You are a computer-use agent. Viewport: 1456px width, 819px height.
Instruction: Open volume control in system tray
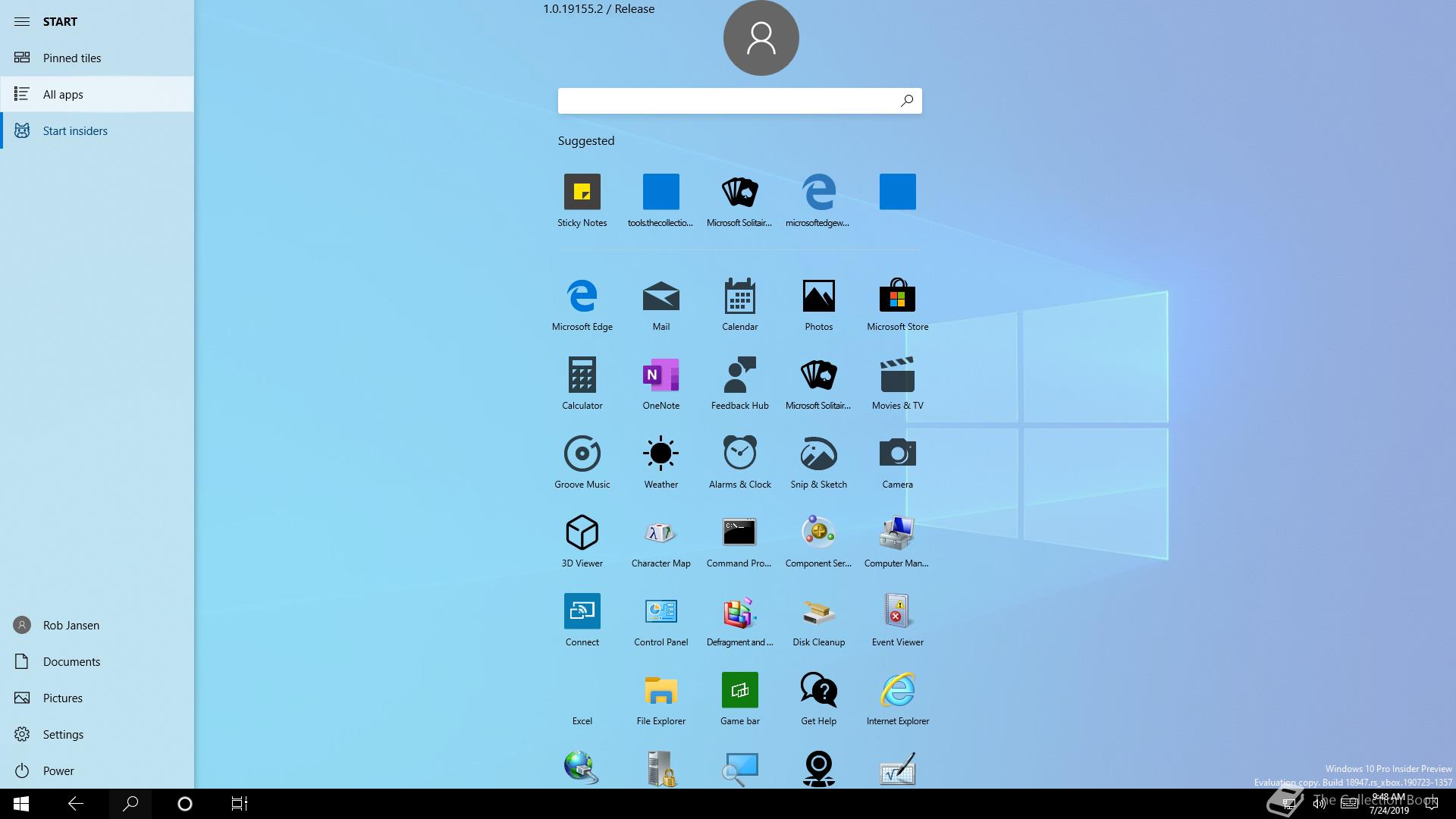(1319, 804)
